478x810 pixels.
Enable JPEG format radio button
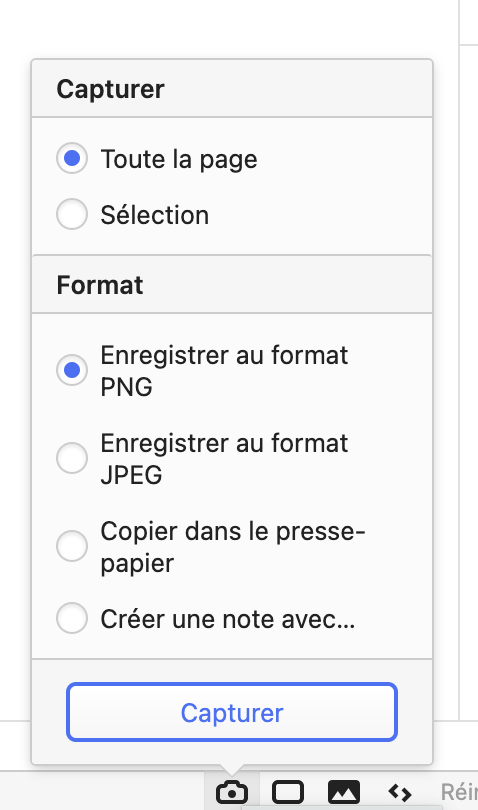point(72,458)
